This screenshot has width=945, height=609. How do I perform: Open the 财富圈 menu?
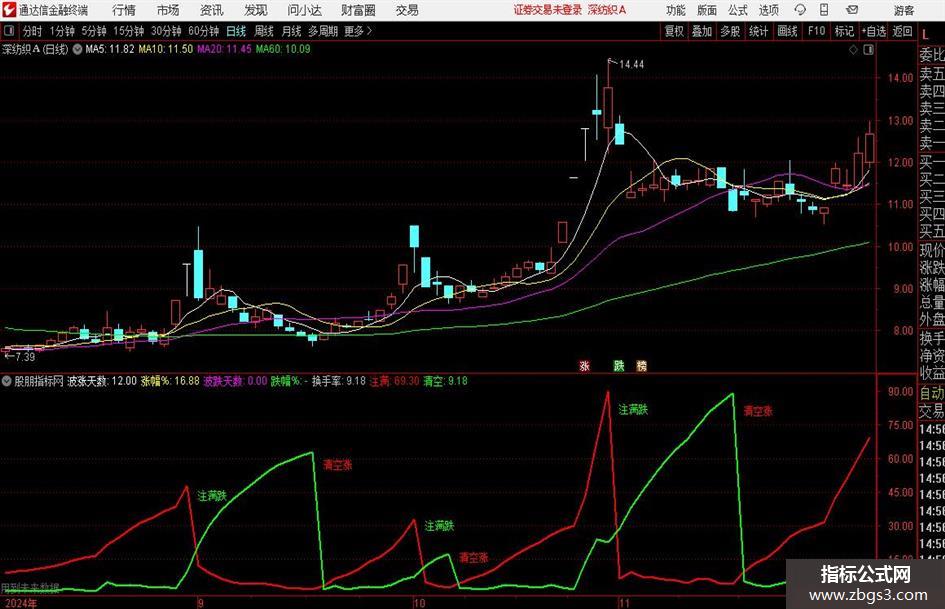pyautogui.click(x=358, y=10)
